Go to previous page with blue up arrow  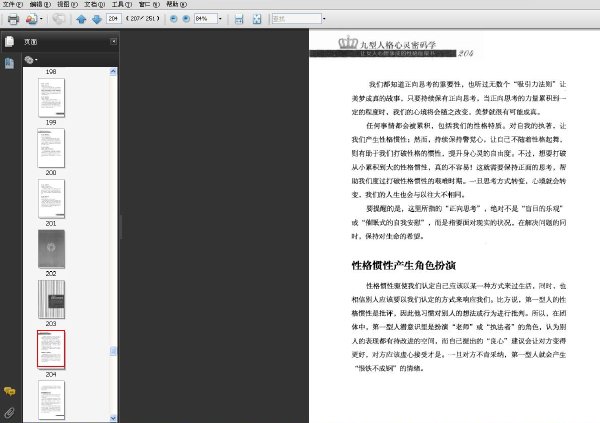pos(81,19)
